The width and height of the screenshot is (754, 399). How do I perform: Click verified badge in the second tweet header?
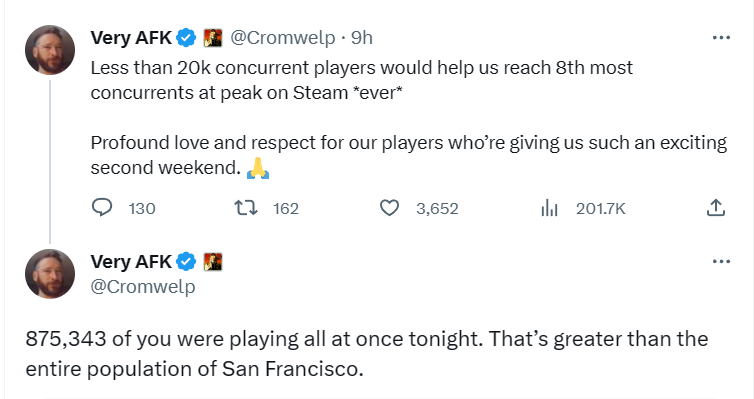click(x=186, y=262)
